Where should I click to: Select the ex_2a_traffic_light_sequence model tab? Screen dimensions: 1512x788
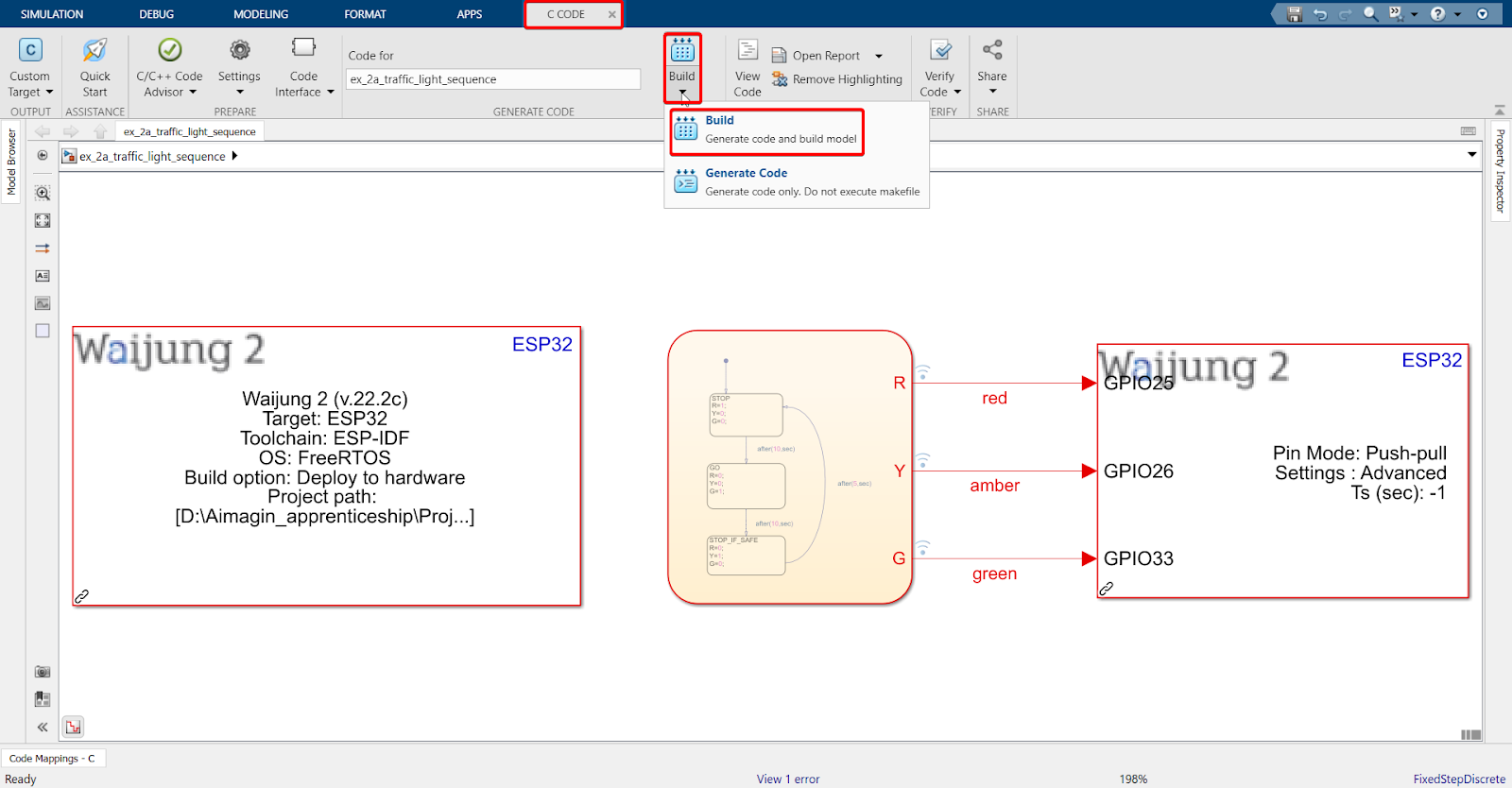tap(189, 132)
